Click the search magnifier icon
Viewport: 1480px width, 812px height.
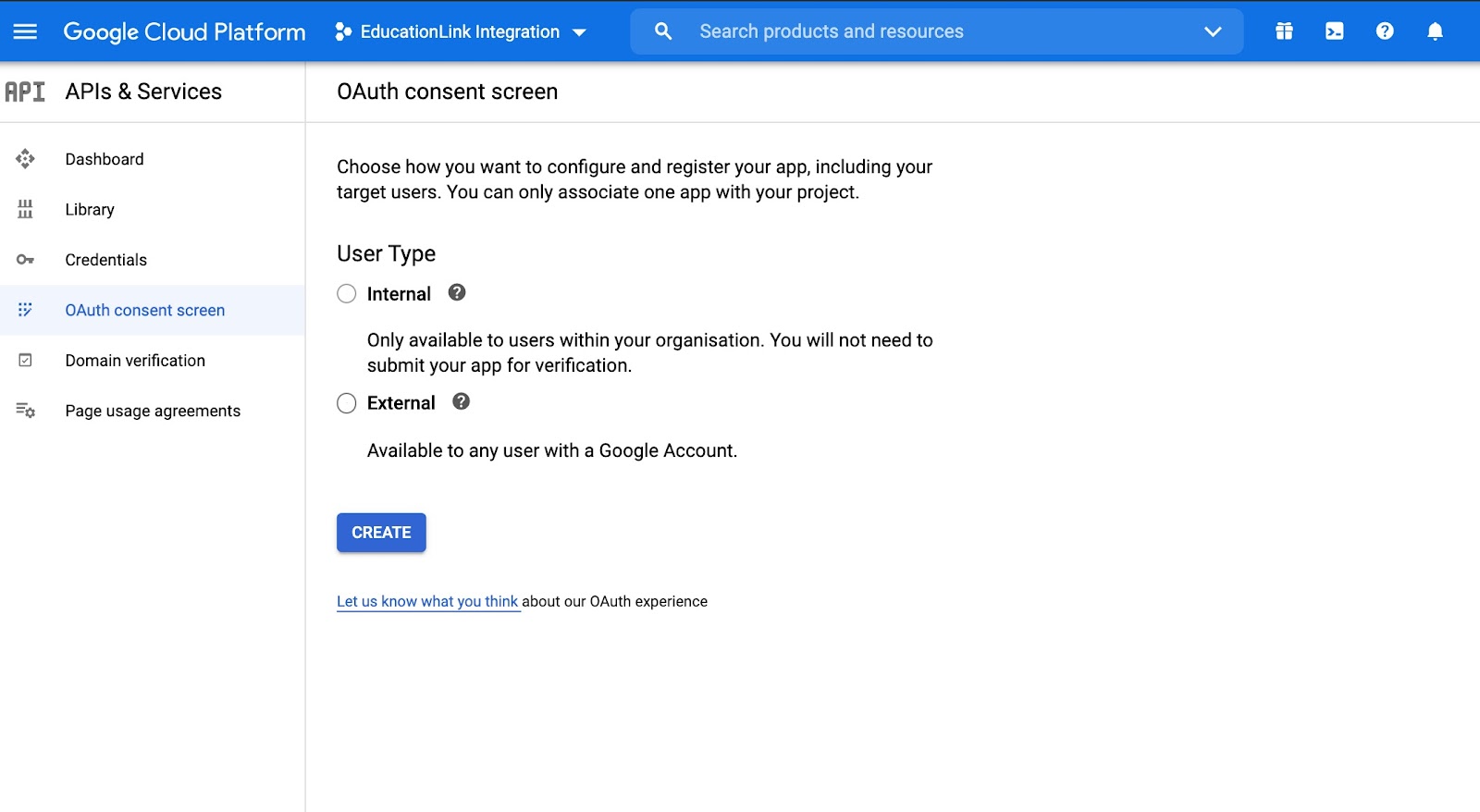(663, 31)
